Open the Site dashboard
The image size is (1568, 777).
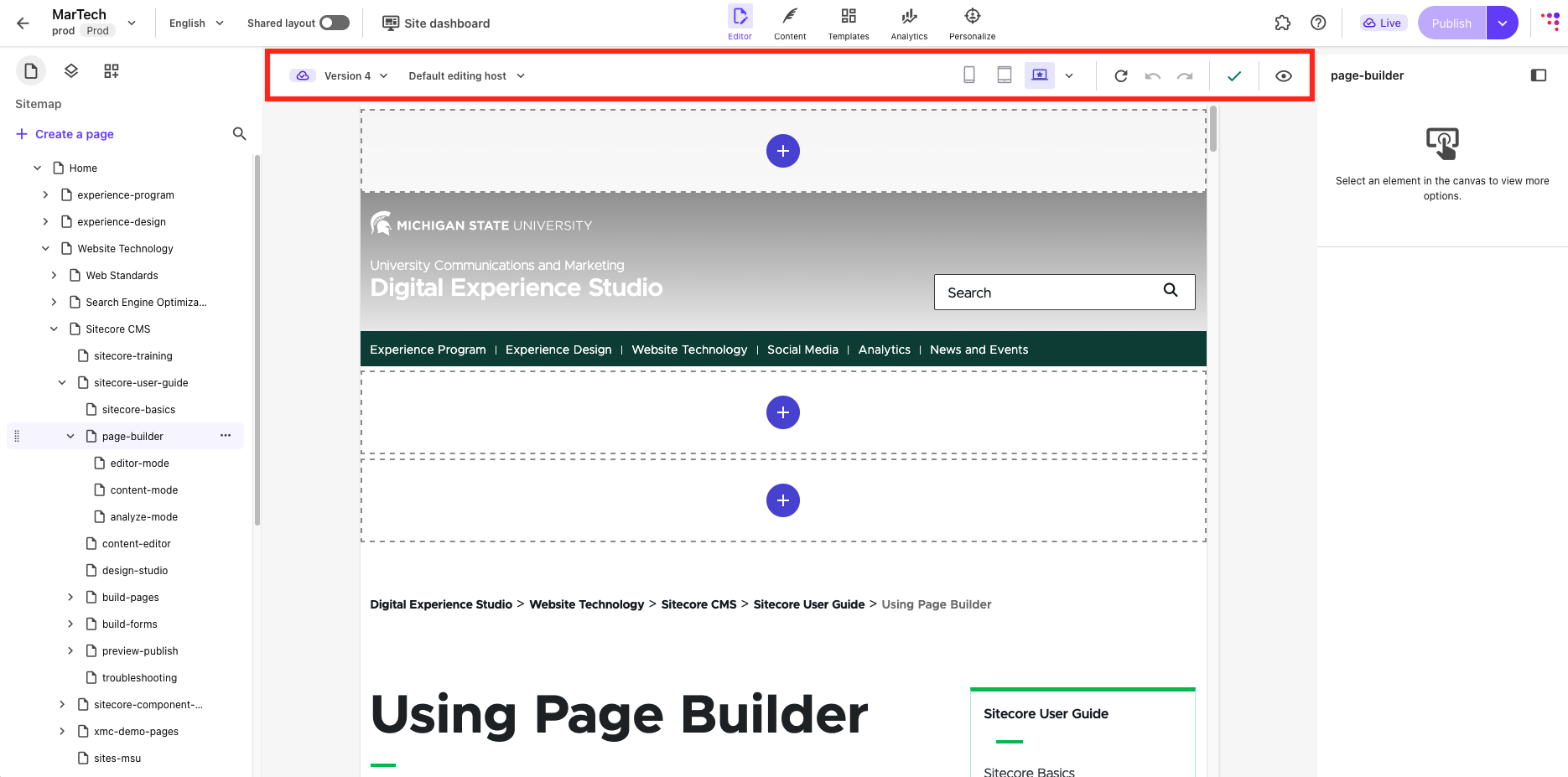[436, 23]
